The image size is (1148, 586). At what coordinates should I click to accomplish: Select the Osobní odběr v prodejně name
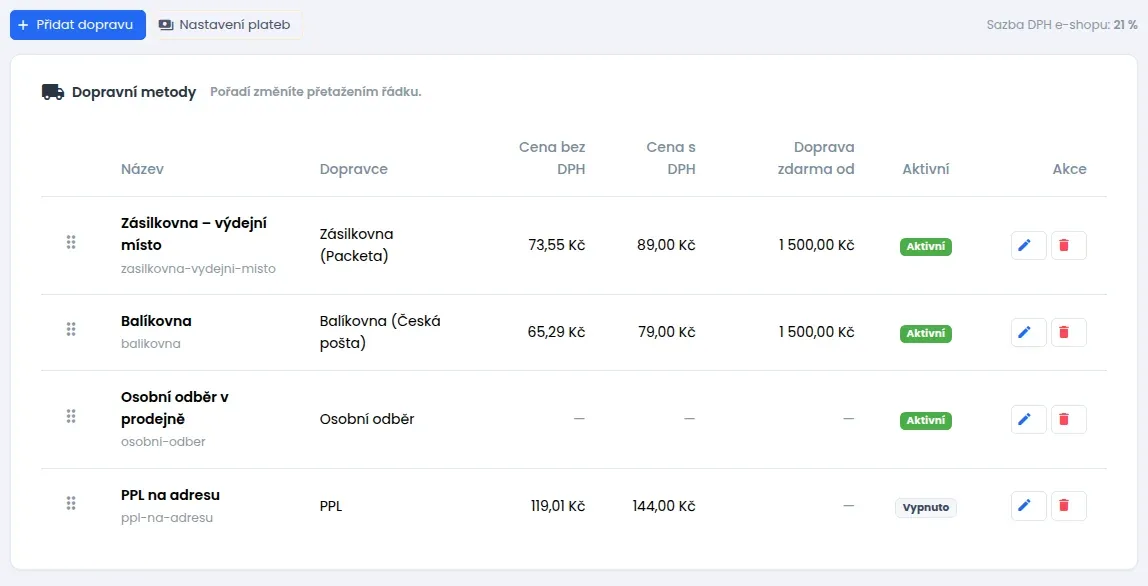click(x=174, y=408)
